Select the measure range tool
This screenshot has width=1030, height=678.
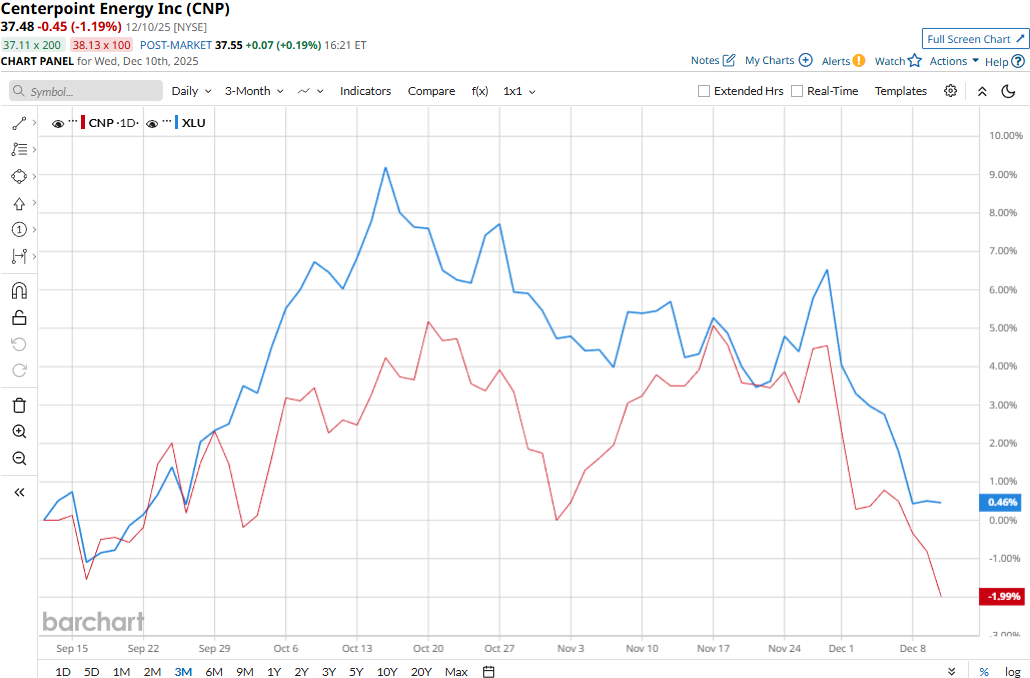point(19,256)
